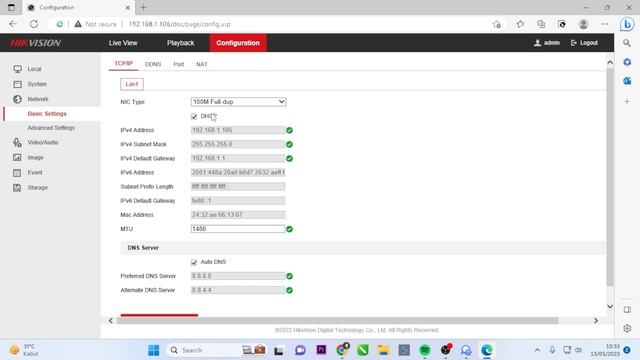Click the Mac Address field value
The width and height of the screenshot is (640, 360).
pos(238,215)
